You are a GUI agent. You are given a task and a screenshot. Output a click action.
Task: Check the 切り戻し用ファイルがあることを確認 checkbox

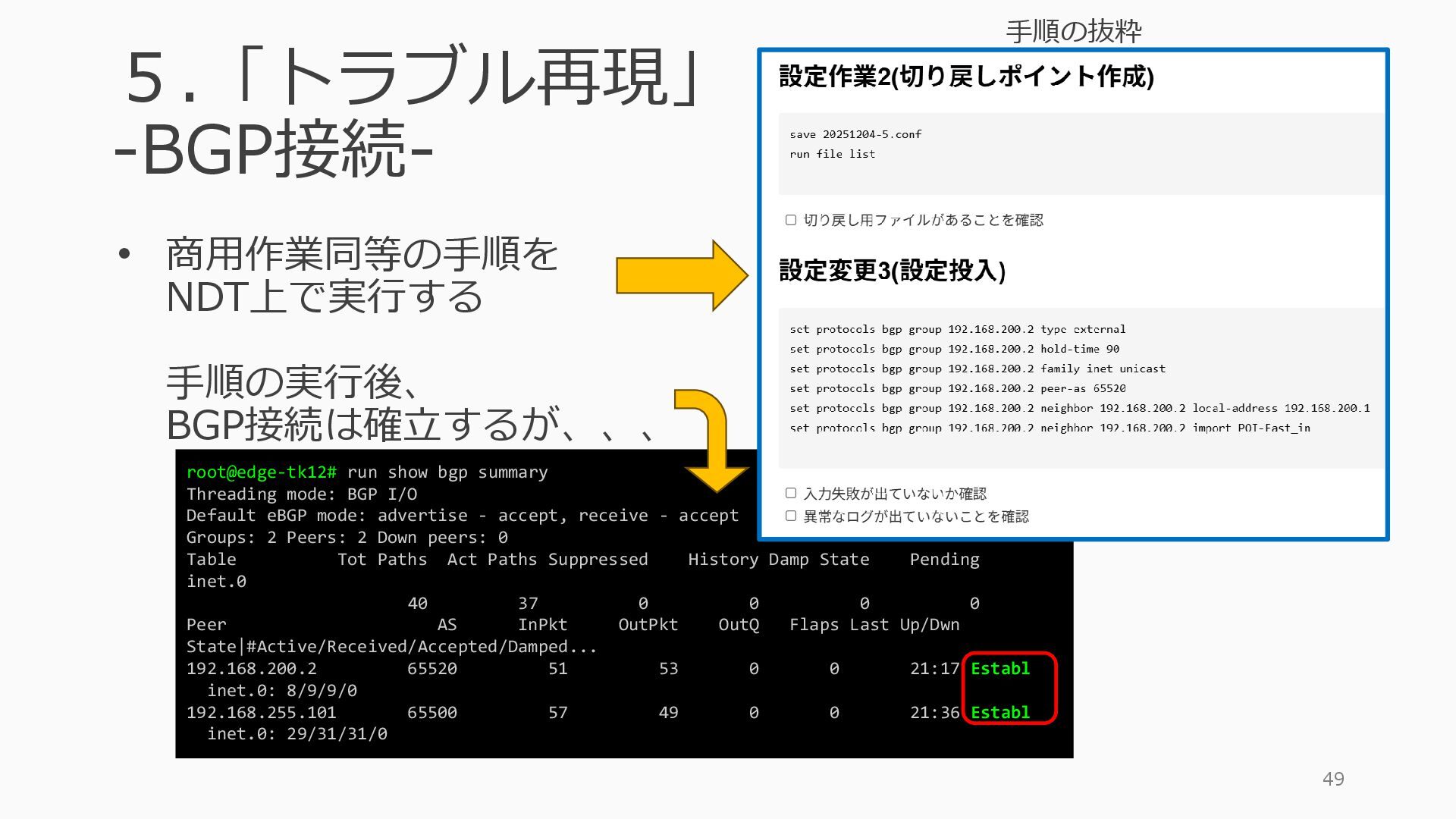tap(791, 220)
